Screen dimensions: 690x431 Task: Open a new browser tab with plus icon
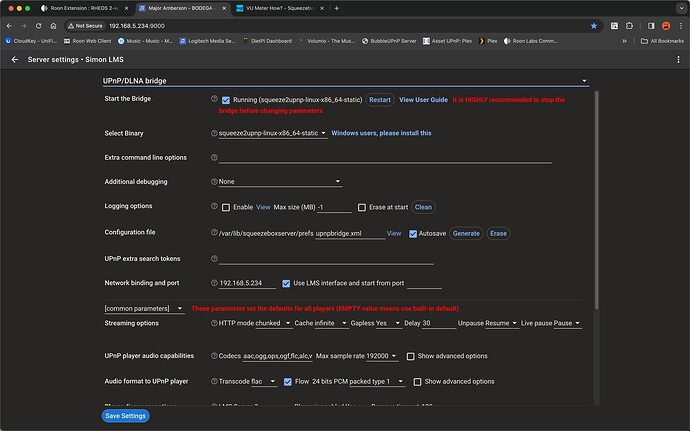337,8
